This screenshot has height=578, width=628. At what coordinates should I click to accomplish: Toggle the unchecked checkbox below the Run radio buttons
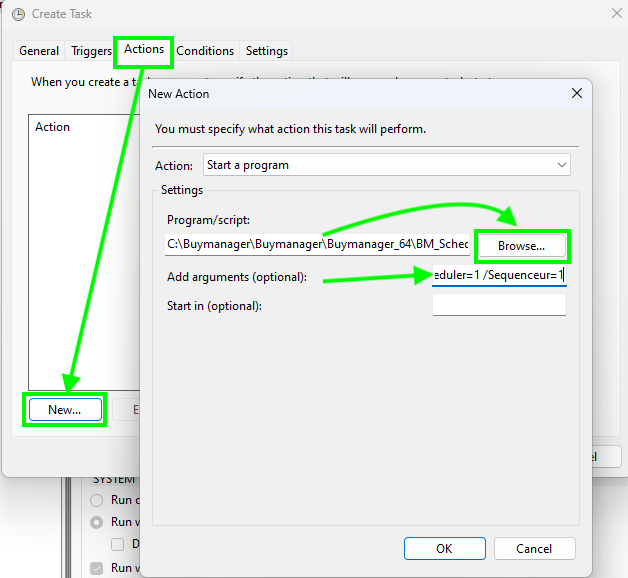pos(117,544)
